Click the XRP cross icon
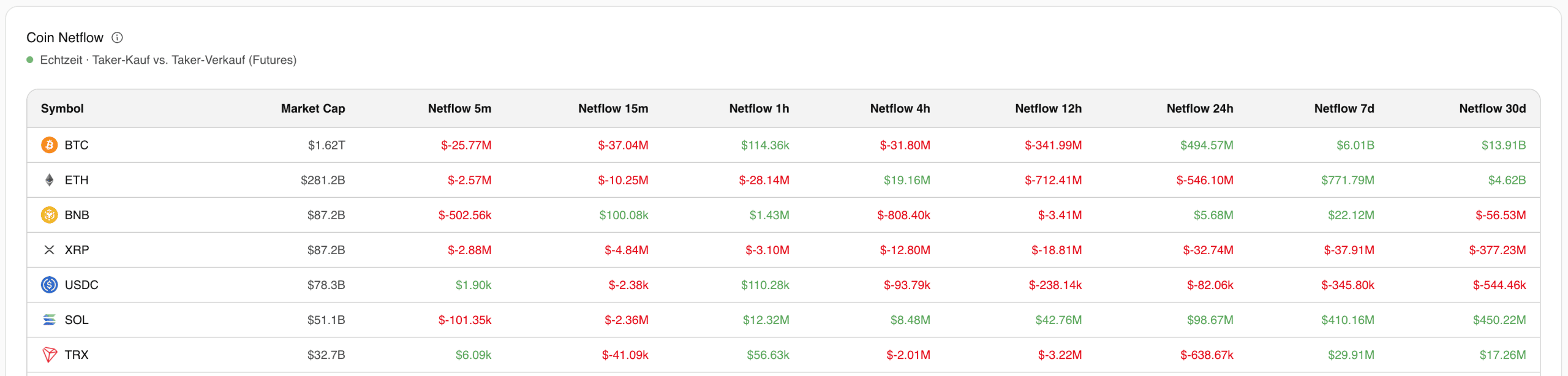 (x=49, y=250)
